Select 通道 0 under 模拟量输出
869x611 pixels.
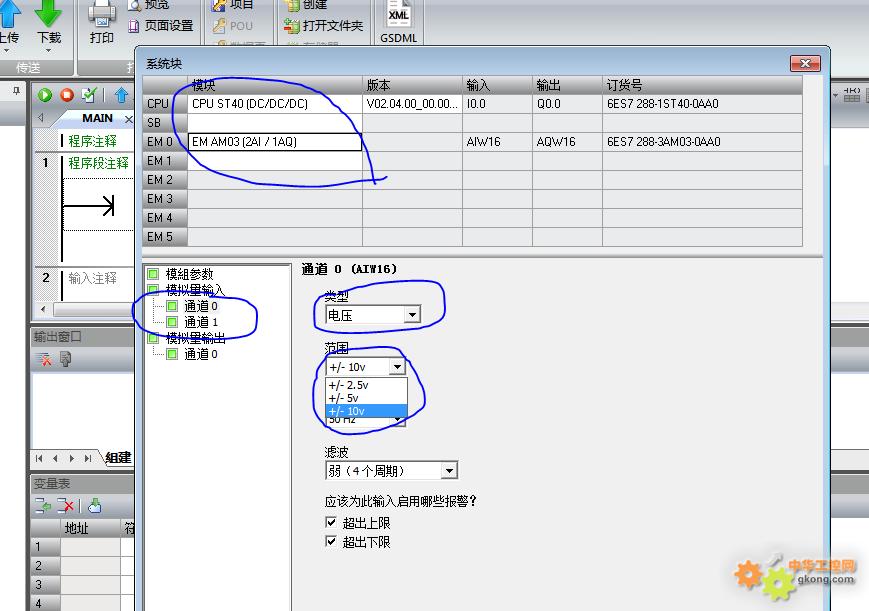[x=201, y=354]
